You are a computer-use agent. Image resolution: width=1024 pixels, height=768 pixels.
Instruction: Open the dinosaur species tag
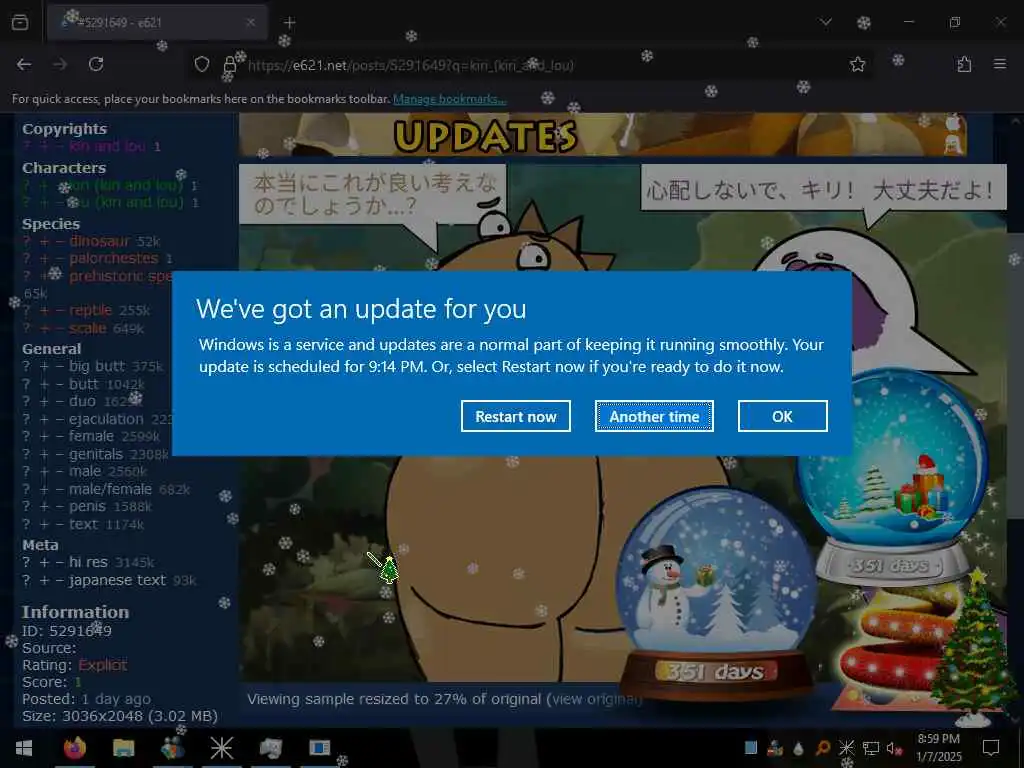(100, 241)
